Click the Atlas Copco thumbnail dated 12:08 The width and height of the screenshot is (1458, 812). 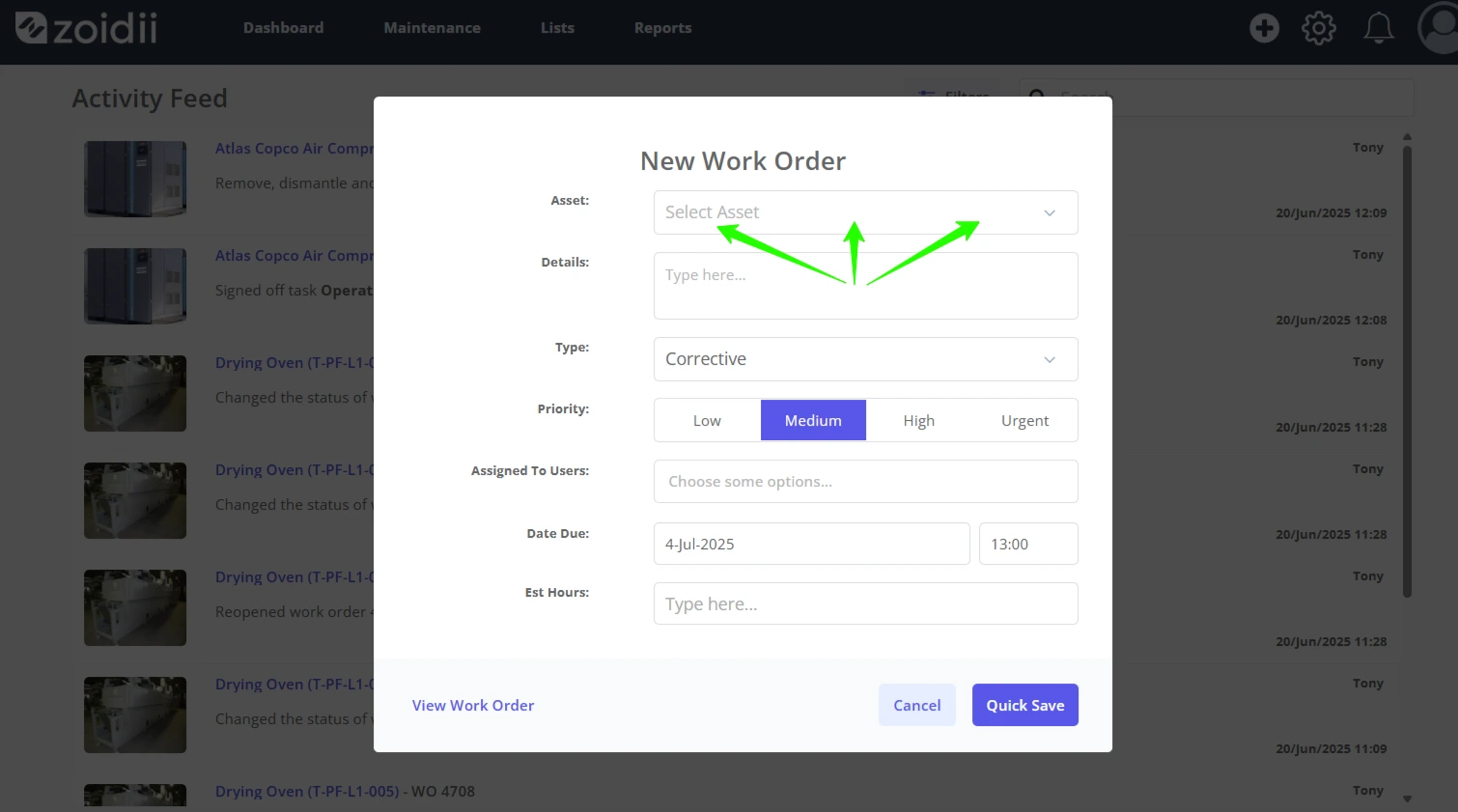[x=135, y=286]
